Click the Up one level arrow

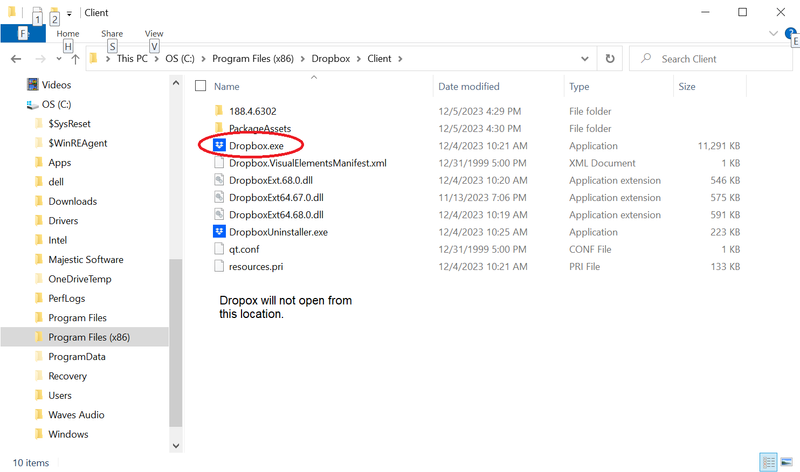click(x=75, y=59)
